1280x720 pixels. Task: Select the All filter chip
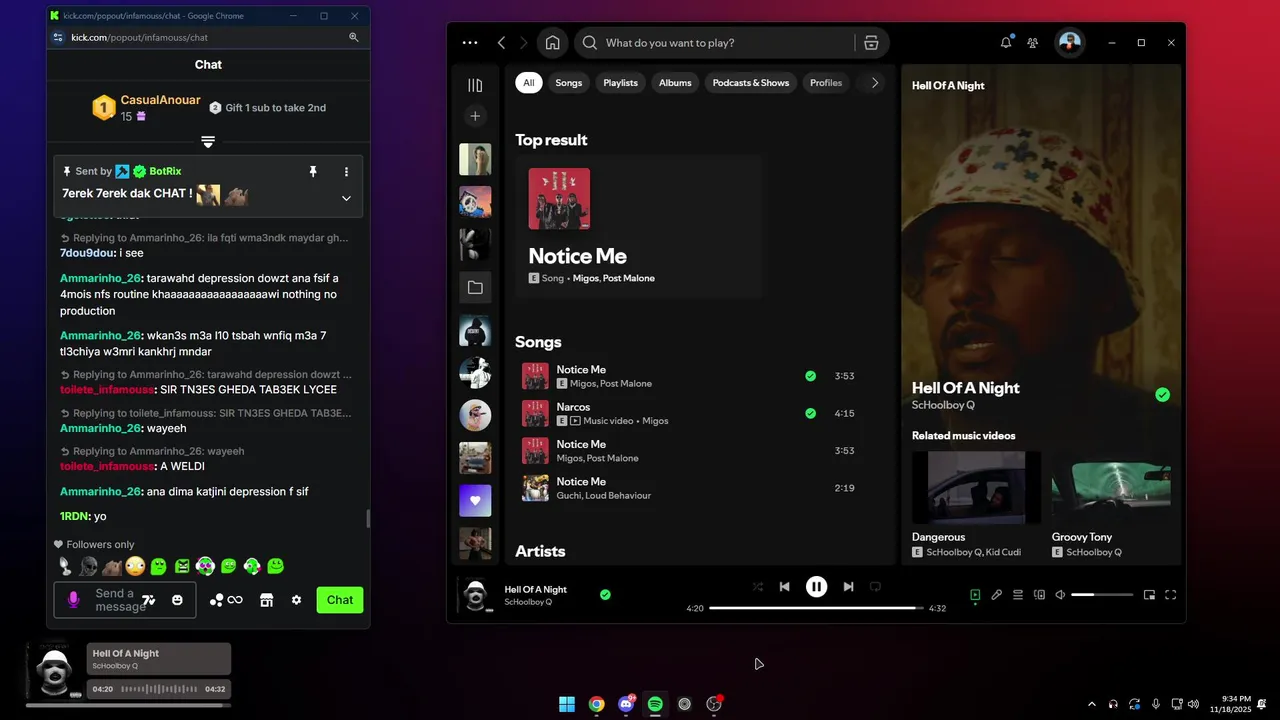click(x=529, y=83)
